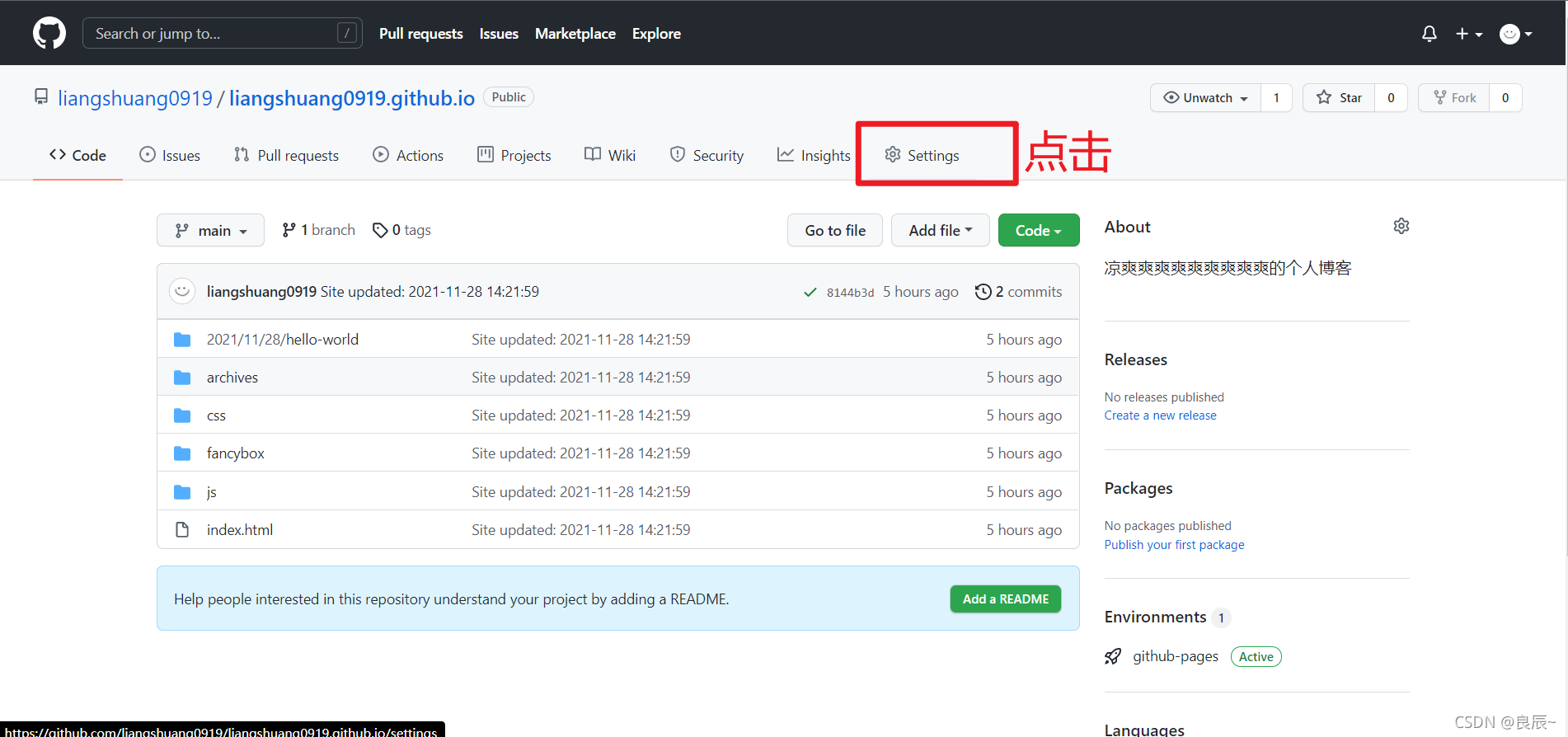Open the GitHub Octocat logo home
This screenshot has height=737, width=1568.
[49, 34]
